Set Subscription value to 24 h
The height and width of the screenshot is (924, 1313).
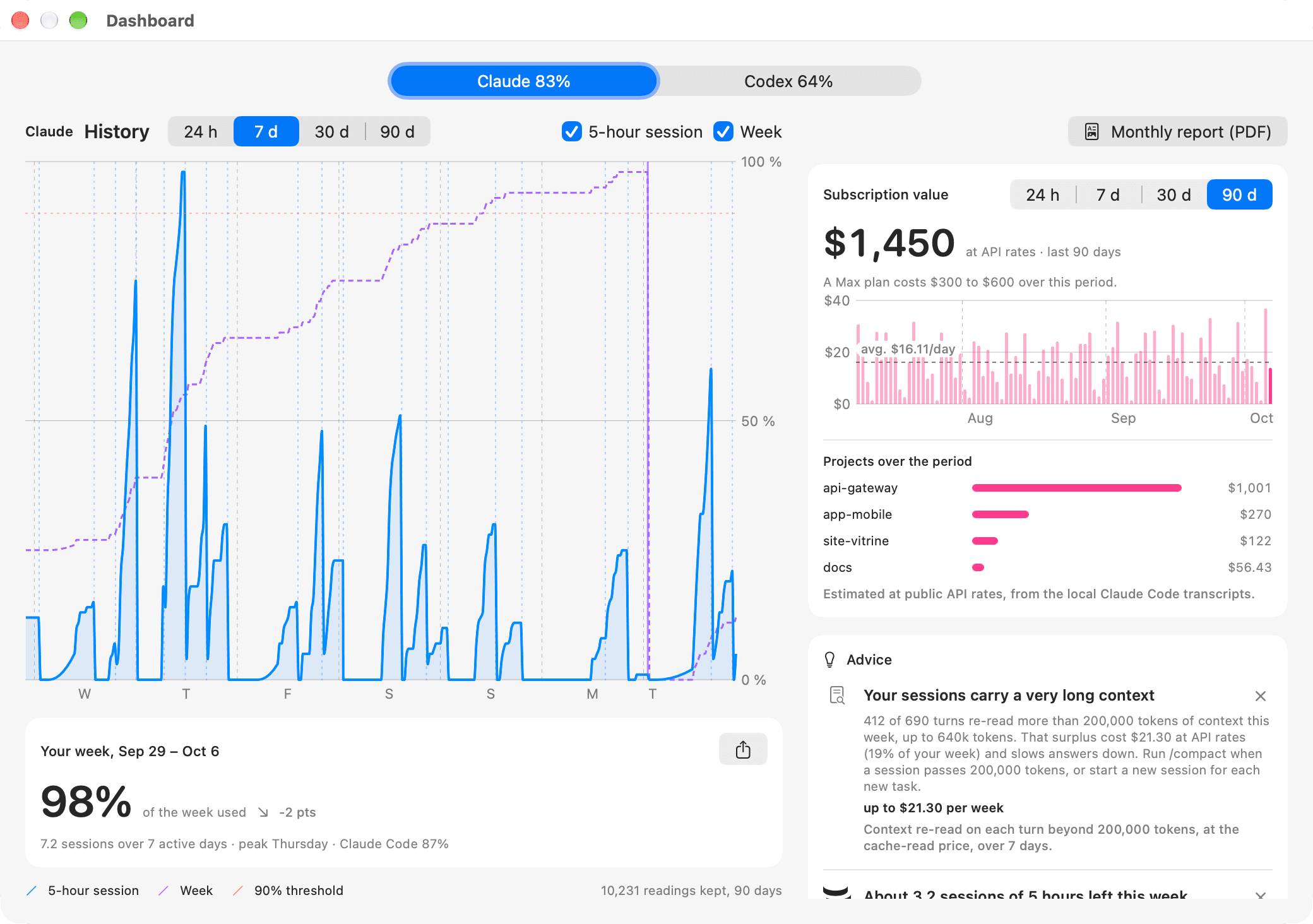(x=1043, y=194)
